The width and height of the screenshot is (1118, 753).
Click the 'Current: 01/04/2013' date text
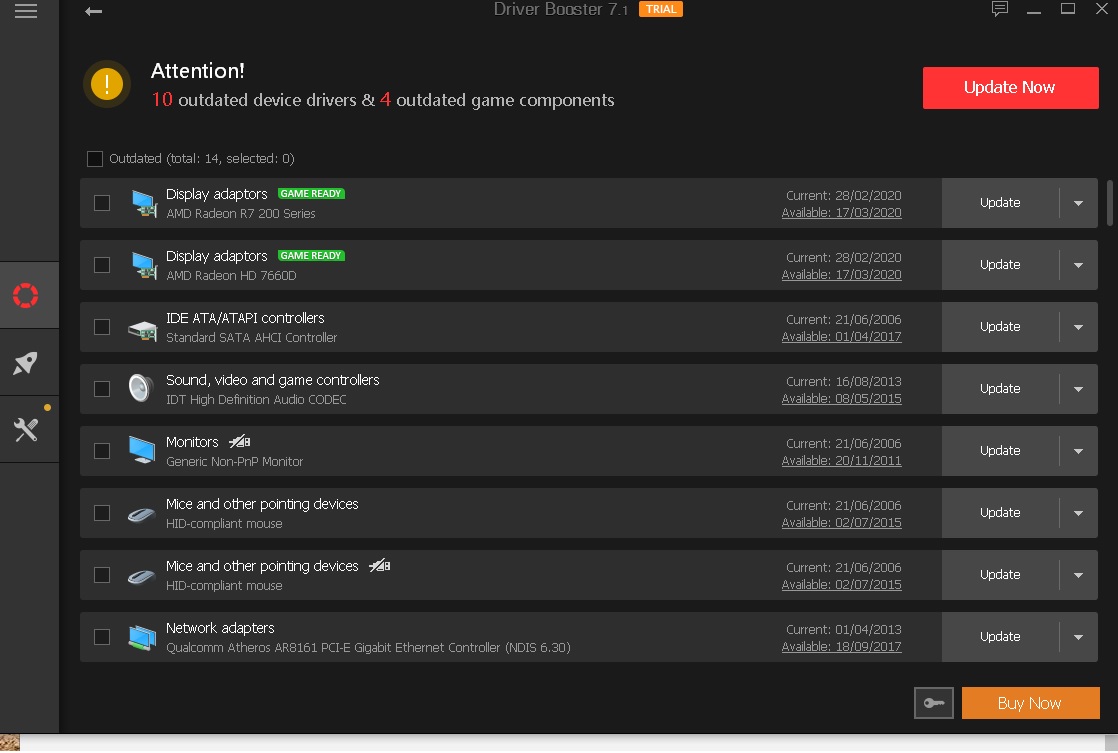point(843,630)
